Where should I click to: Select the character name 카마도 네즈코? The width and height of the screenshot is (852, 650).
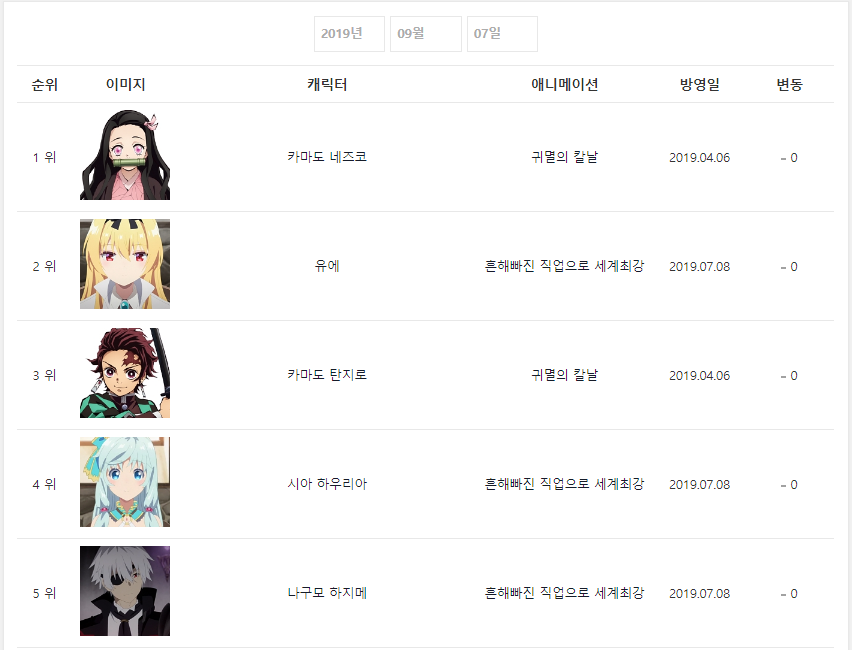click(327, 157)
